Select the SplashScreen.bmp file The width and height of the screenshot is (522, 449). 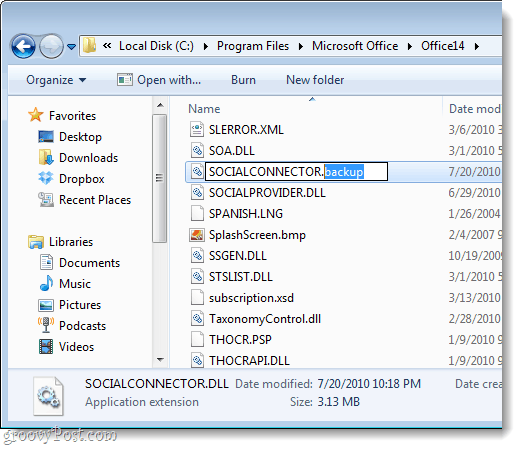pyautogui.click(x=257, y=235)
